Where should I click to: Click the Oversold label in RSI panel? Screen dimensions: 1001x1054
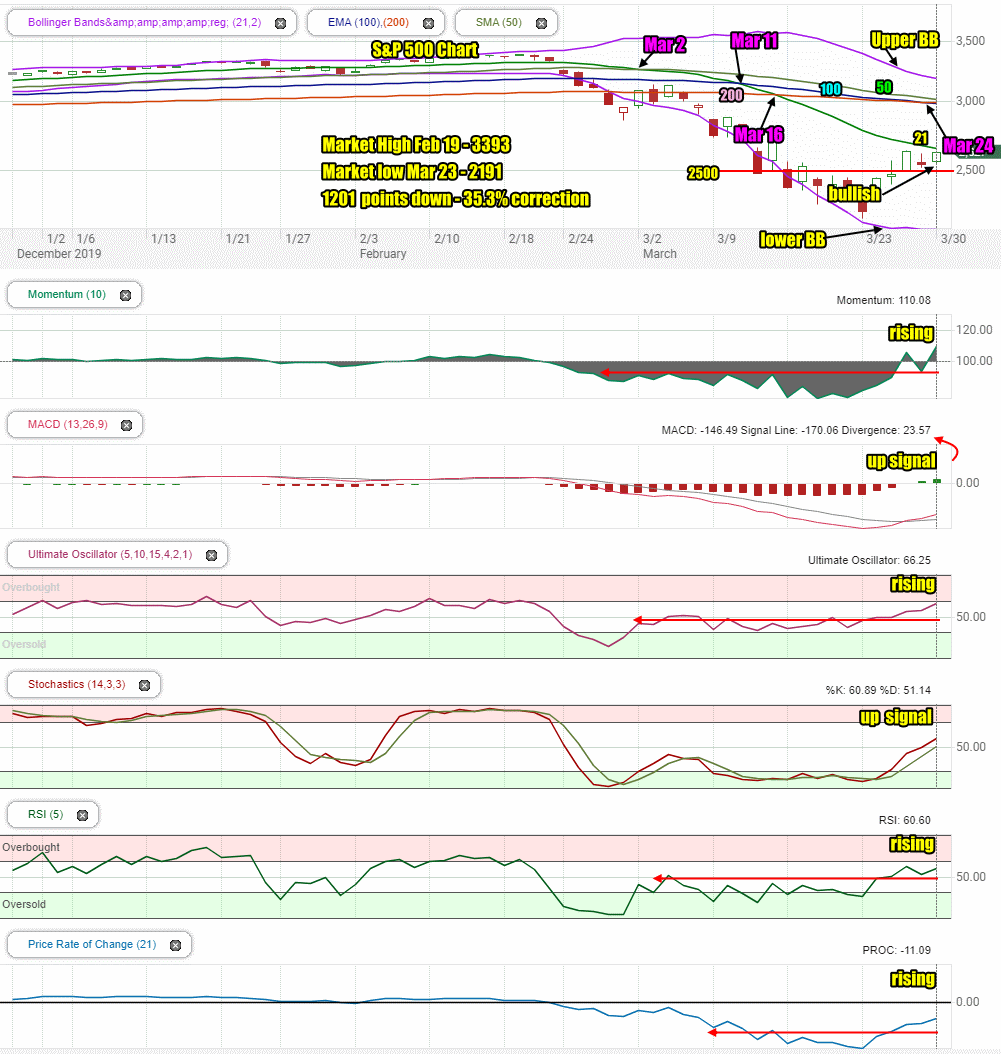point(24,905)
